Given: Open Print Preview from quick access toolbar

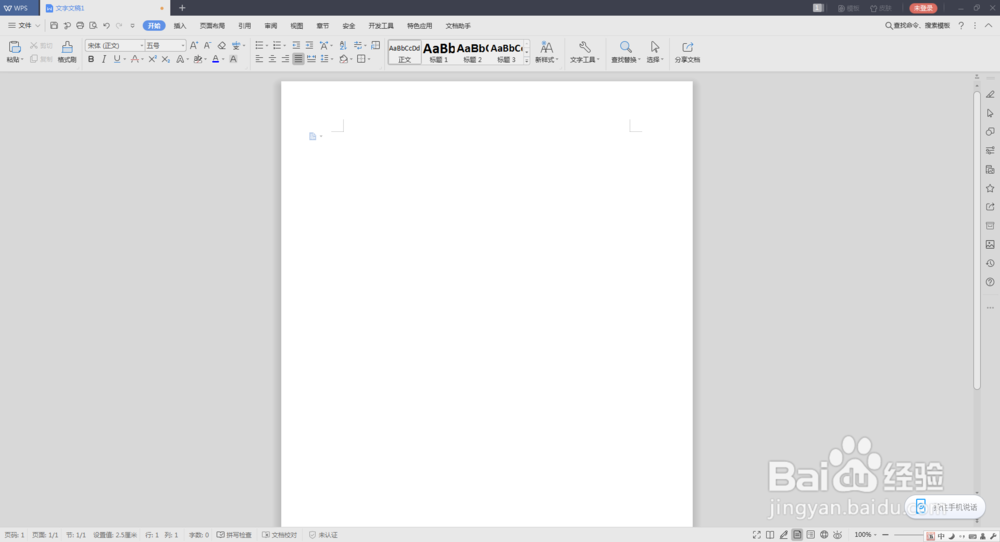Looking at the screenshot, I should (93, 26).
